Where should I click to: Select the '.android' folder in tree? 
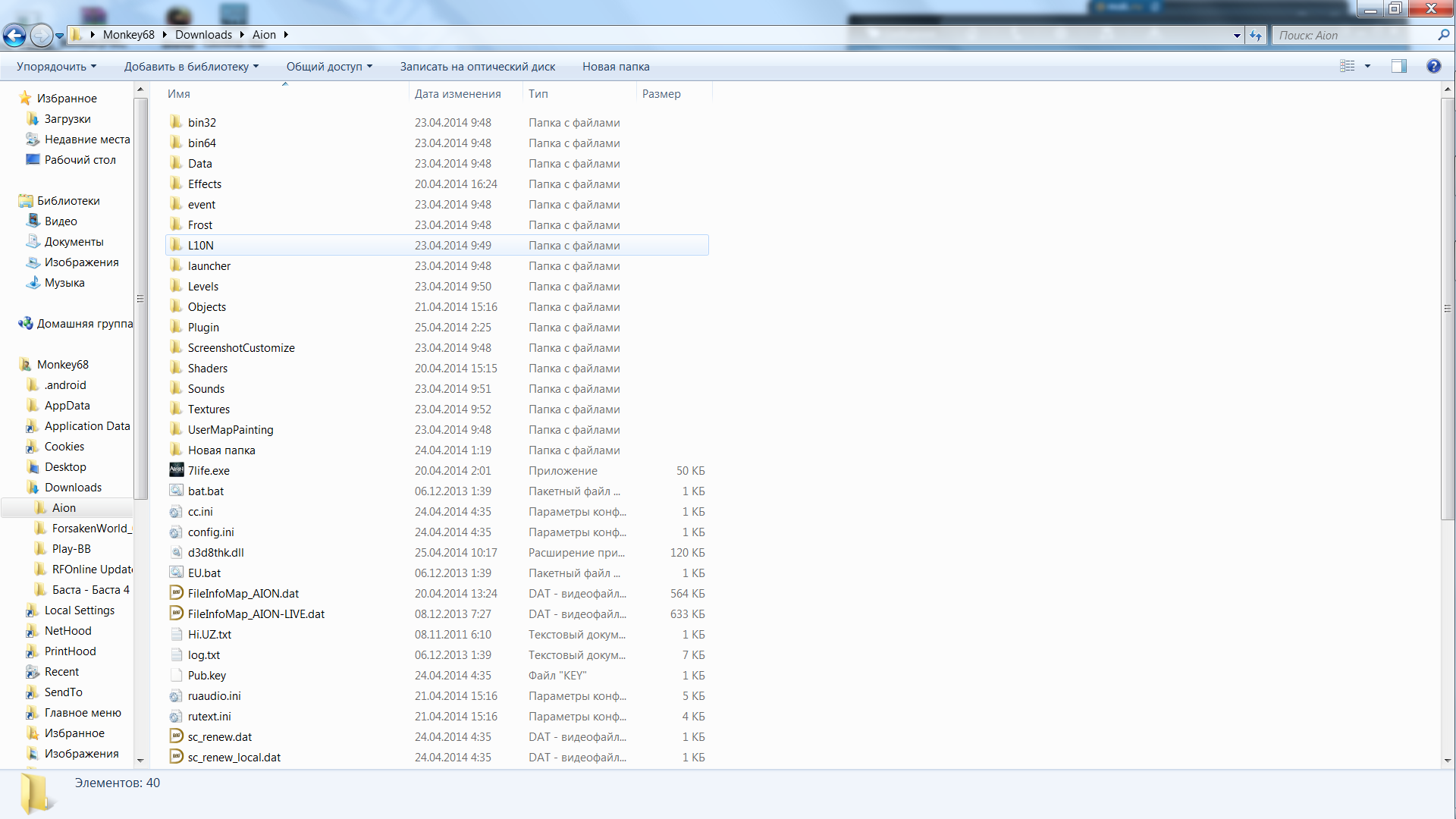pyautogui.click(x=65, y=384)
